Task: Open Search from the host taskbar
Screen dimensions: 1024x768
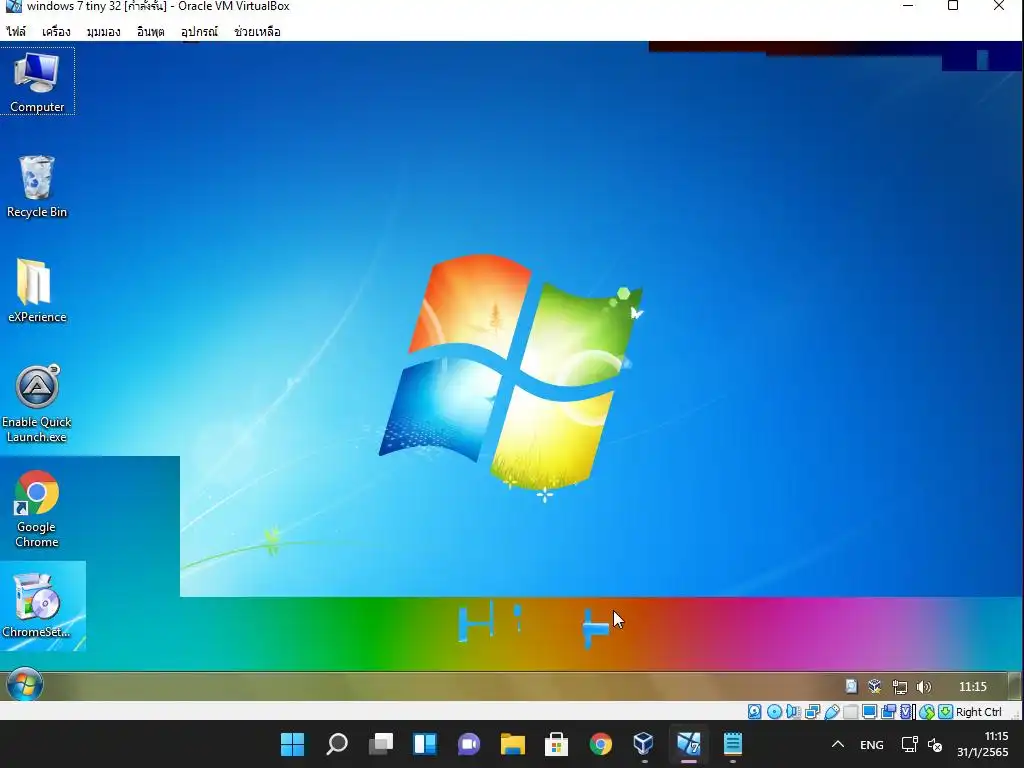Action: [x=337, y=744]
